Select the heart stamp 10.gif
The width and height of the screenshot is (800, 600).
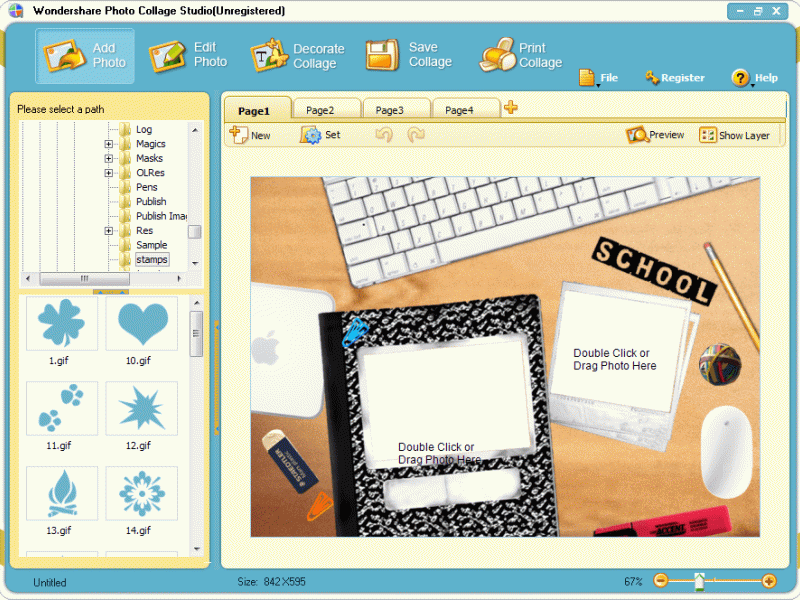click(x=142, y=323)
